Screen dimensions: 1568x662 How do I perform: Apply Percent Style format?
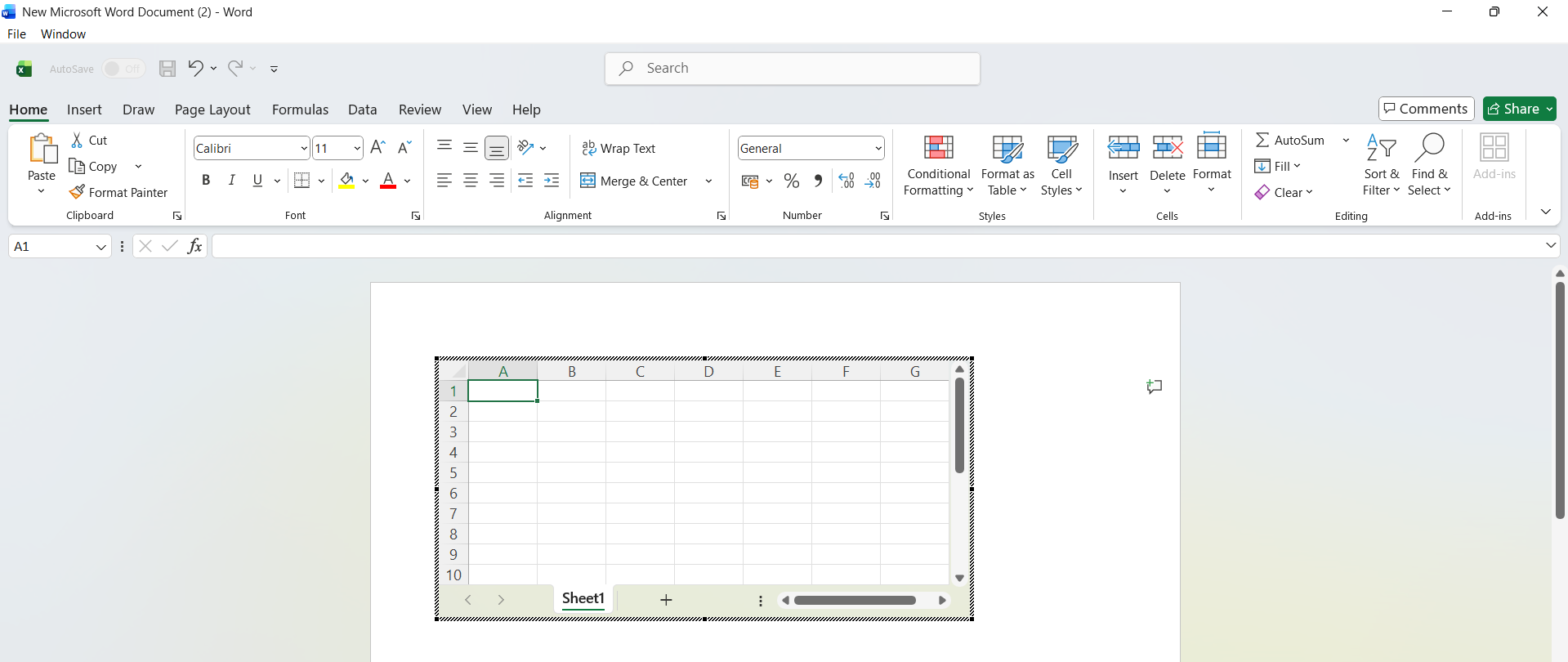(792, 181)
